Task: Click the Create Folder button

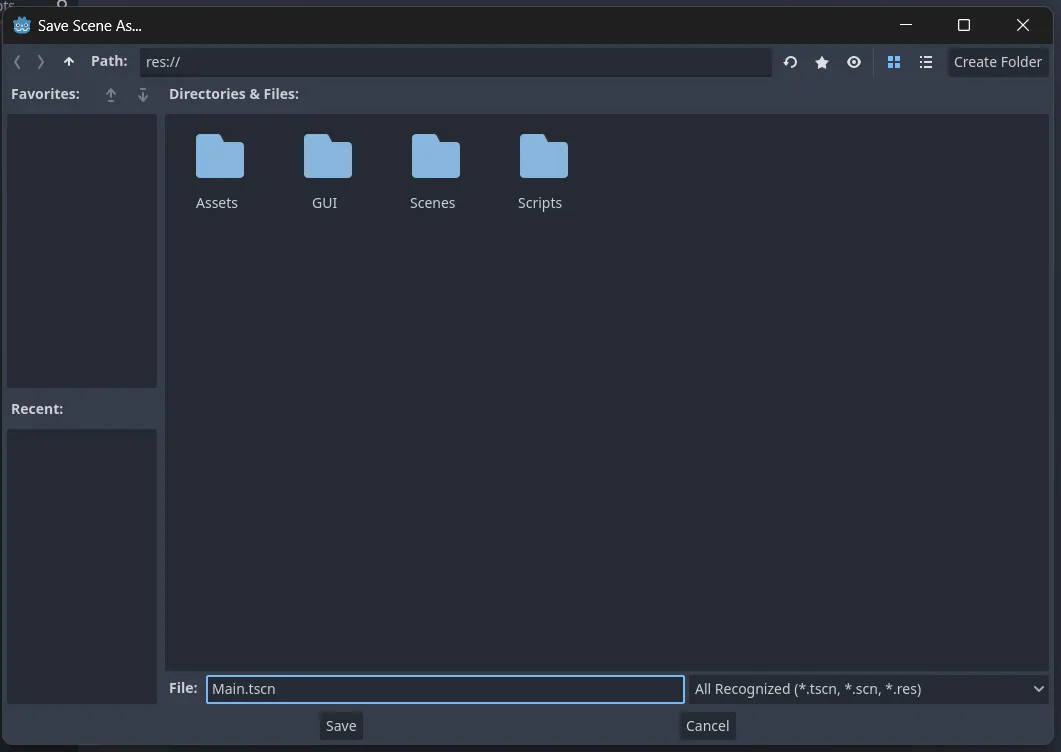Action: pos(997,62)
